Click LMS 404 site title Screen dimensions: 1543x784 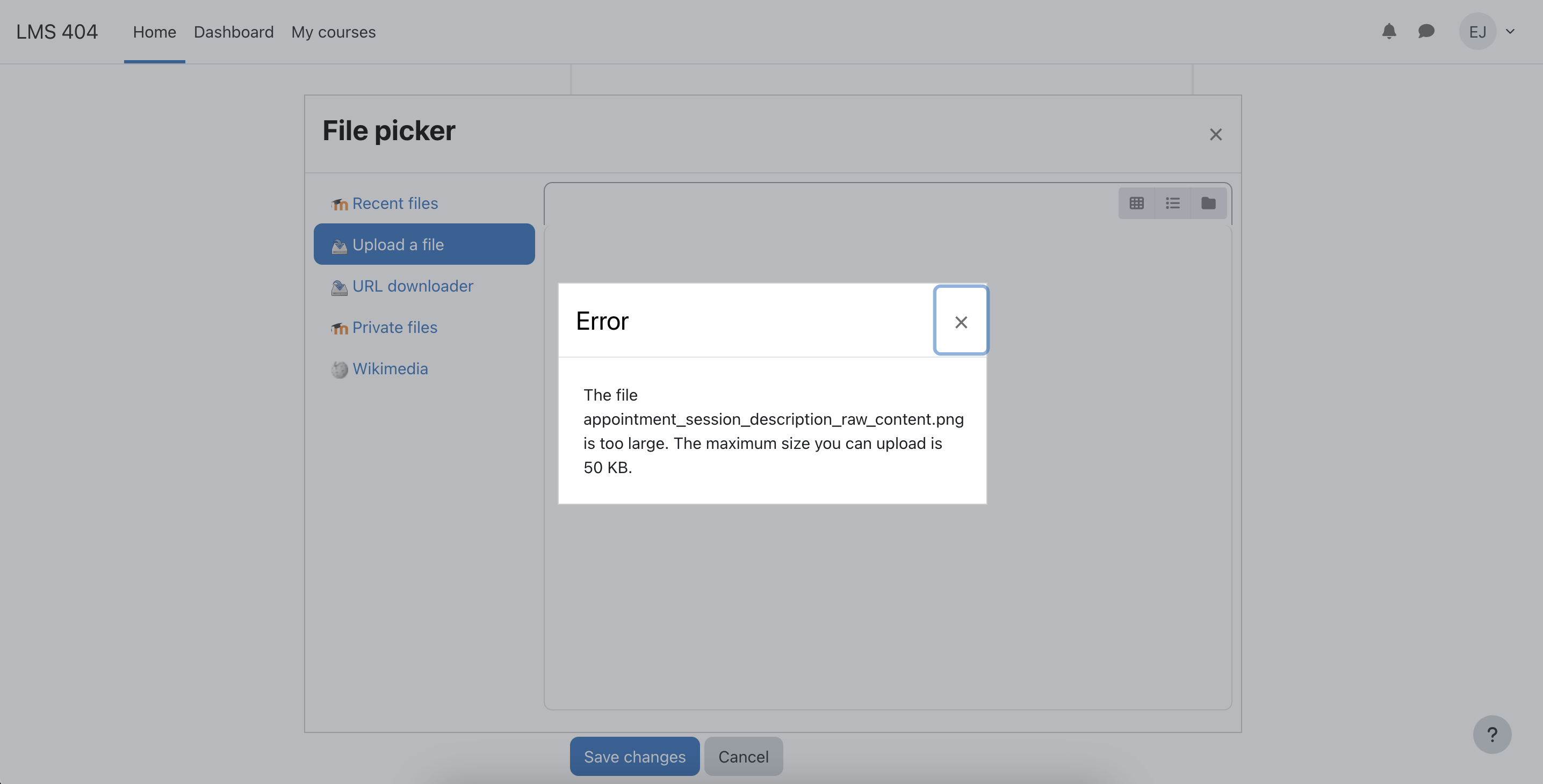[57, 32]
